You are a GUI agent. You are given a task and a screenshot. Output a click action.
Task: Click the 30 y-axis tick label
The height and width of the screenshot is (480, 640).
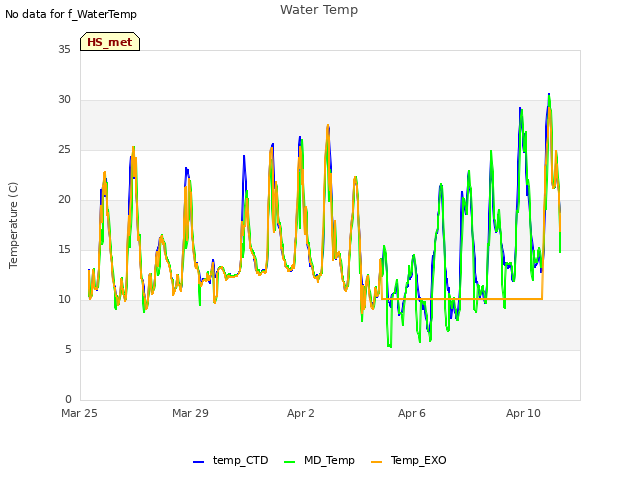coord(64,100)
